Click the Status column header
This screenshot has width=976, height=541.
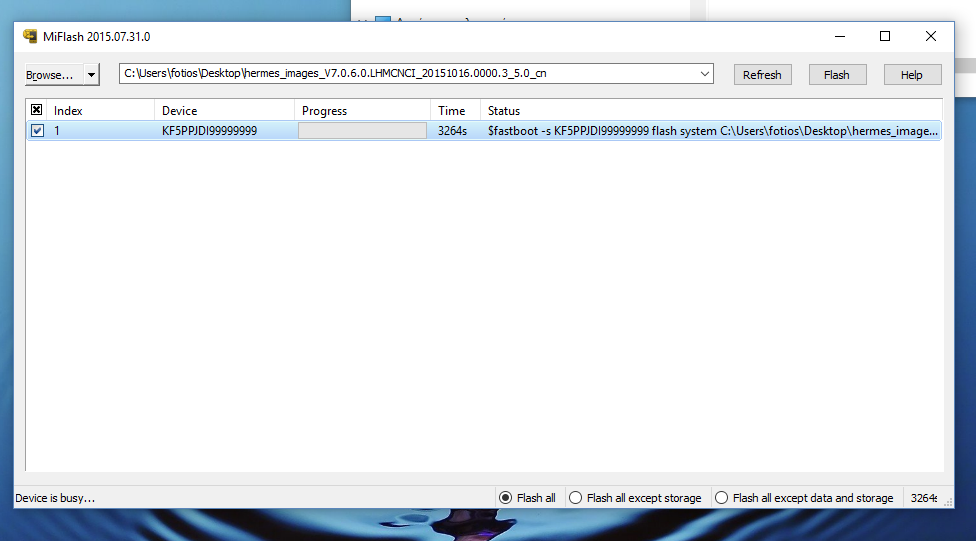coord(711,111)
